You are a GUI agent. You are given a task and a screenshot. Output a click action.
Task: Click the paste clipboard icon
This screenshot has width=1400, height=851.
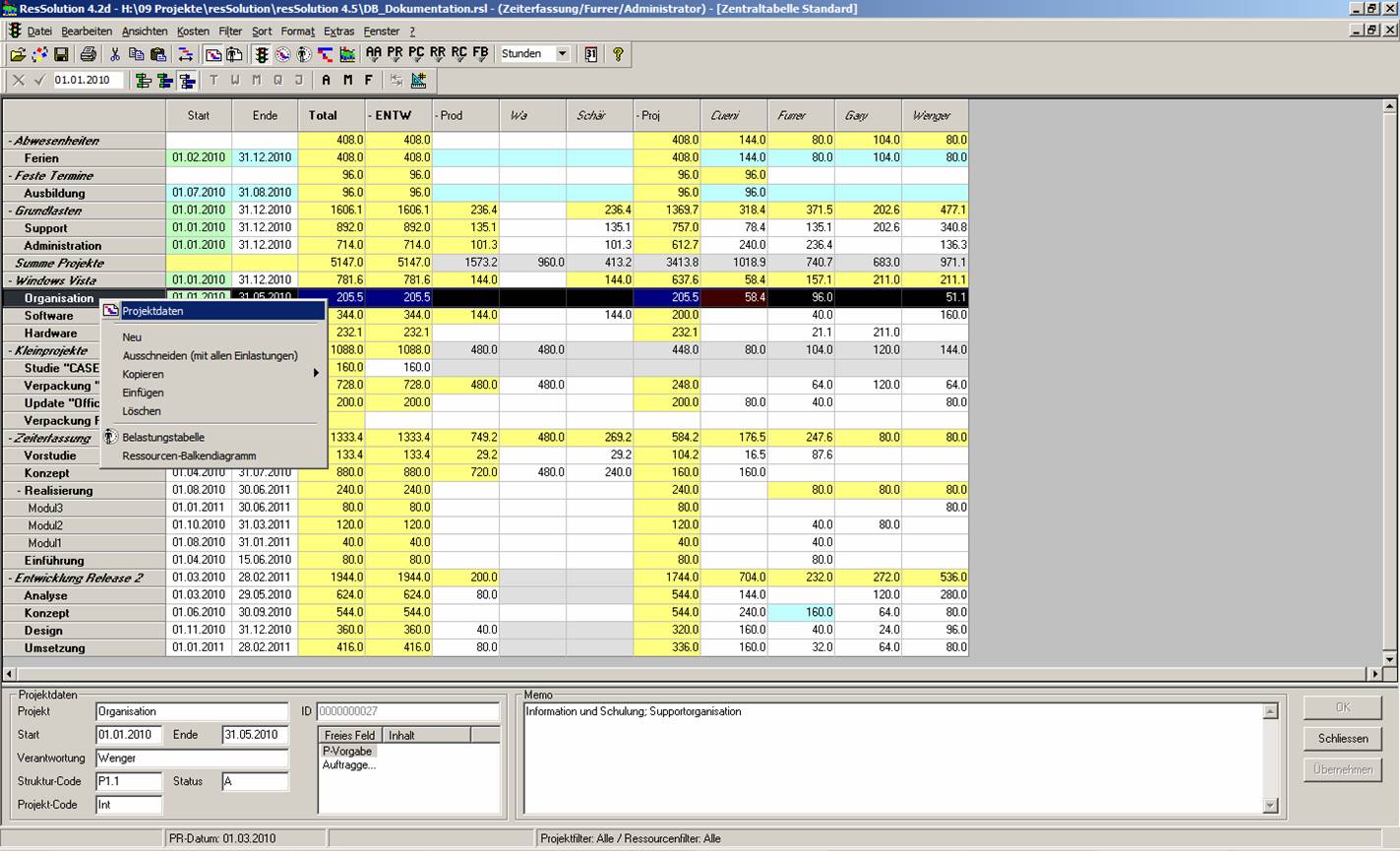click(x=158, y=54)
